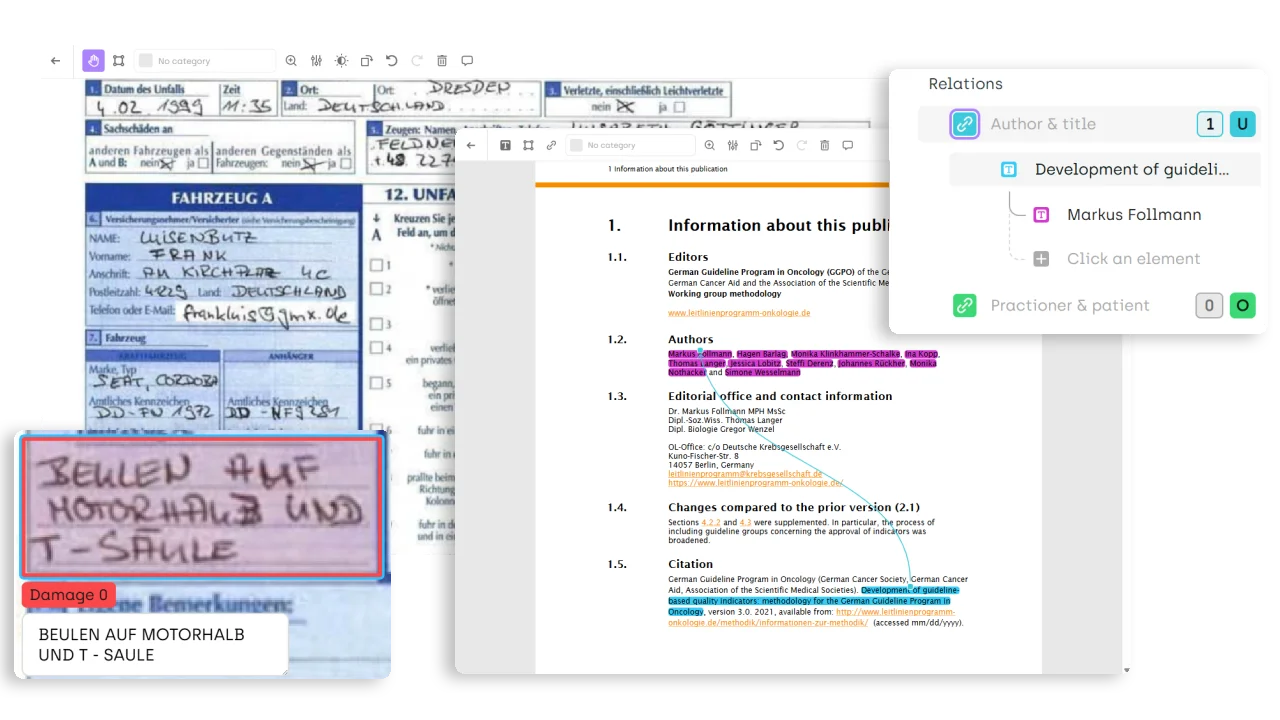Select the Development of guideli… relation entry
Image resolution: width=1280 pixels, height=720 pixels.
tap(1104, 169)
